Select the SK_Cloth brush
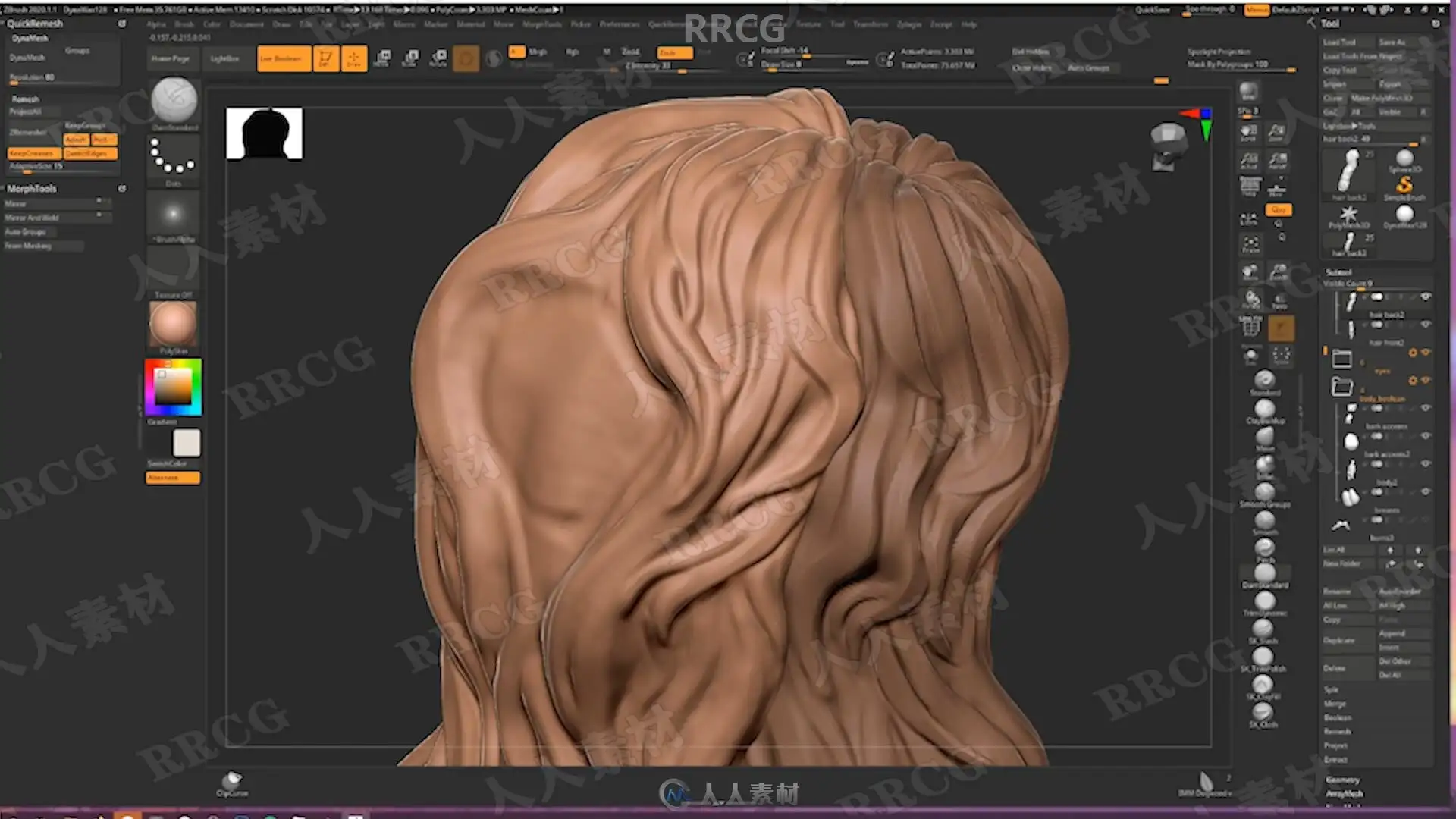Viewport: 1456px width, 819px height. point(1263,715)
